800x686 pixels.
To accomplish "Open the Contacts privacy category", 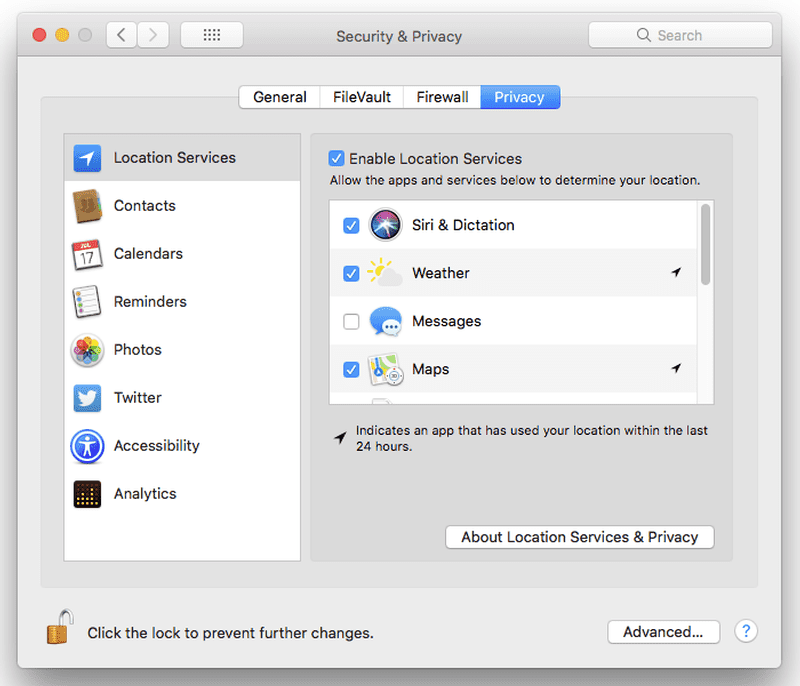I will (144, 206).
